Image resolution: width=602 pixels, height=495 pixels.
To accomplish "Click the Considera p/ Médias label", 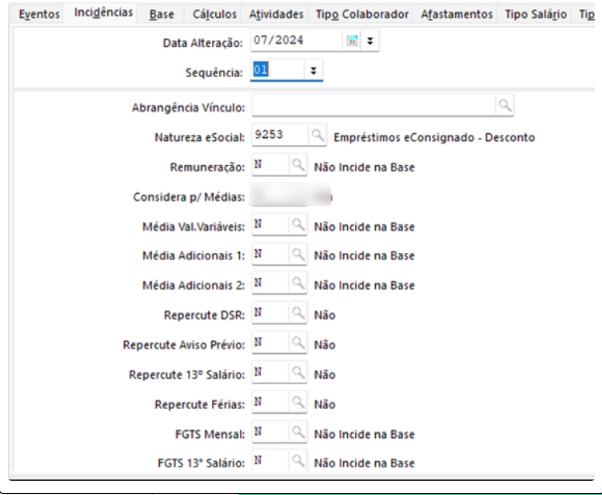I will 189,197.
